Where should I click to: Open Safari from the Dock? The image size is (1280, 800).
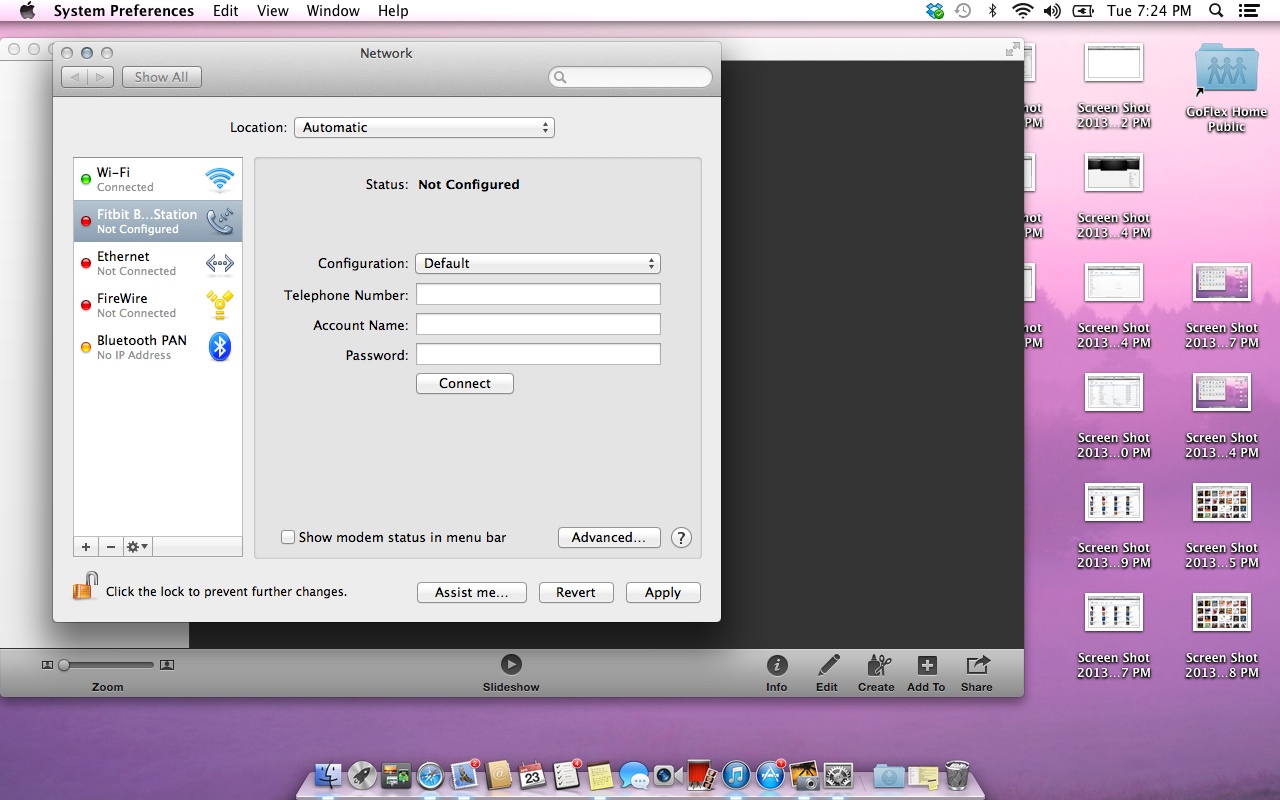[x=429, y=775]
